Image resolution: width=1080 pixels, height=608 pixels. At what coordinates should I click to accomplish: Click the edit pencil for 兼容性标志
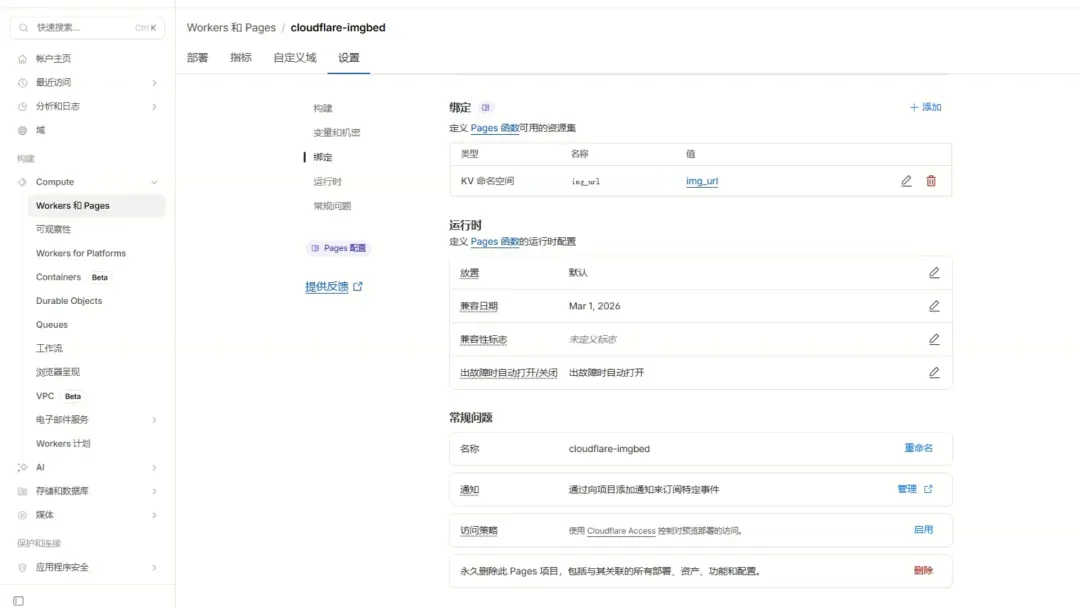(x=934, y=338)
